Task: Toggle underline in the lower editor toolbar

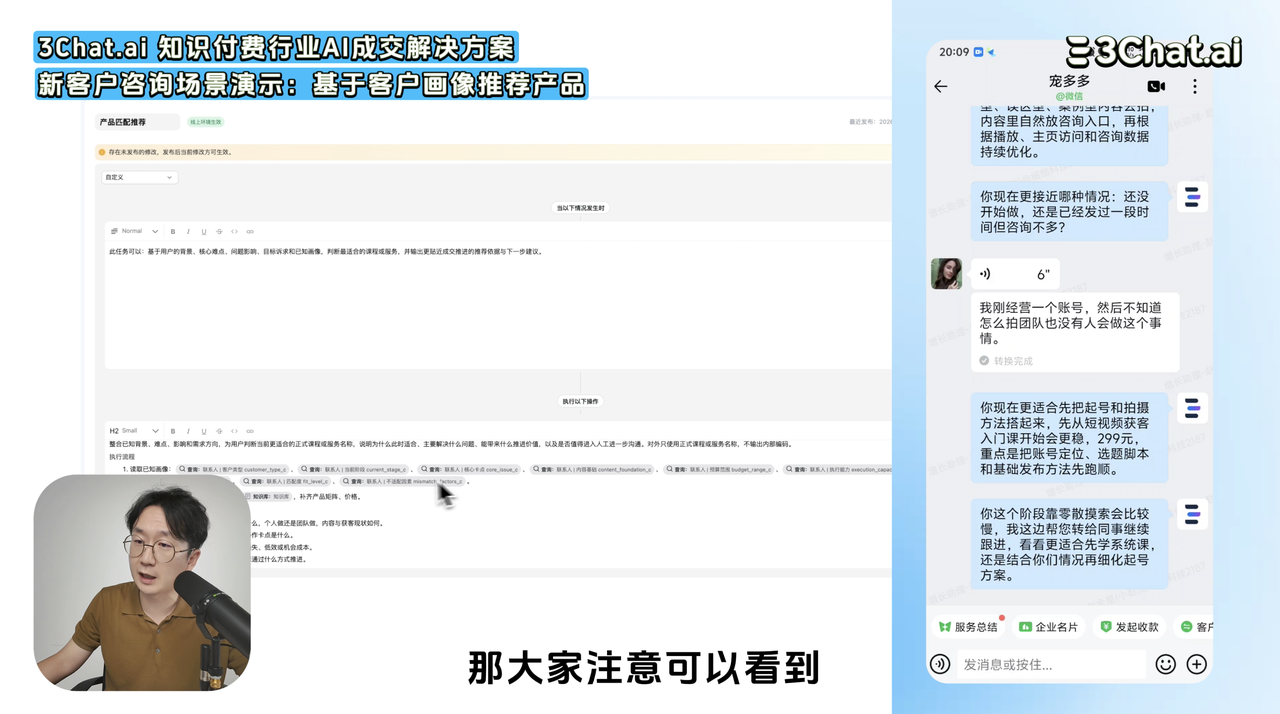Action: click(204, 431)
